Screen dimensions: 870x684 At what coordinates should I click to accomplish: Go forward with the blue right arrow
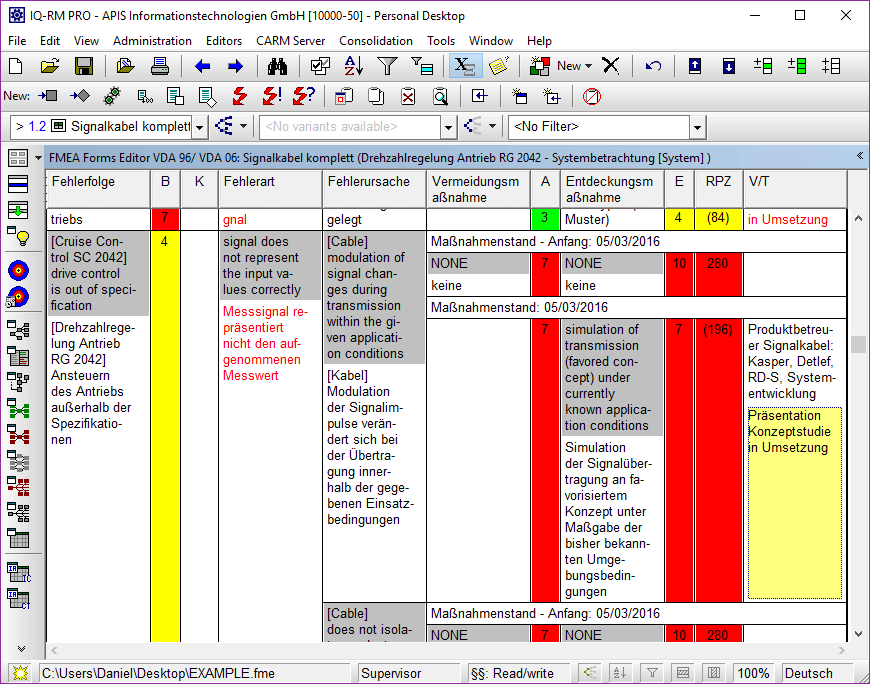click(236, 67)
